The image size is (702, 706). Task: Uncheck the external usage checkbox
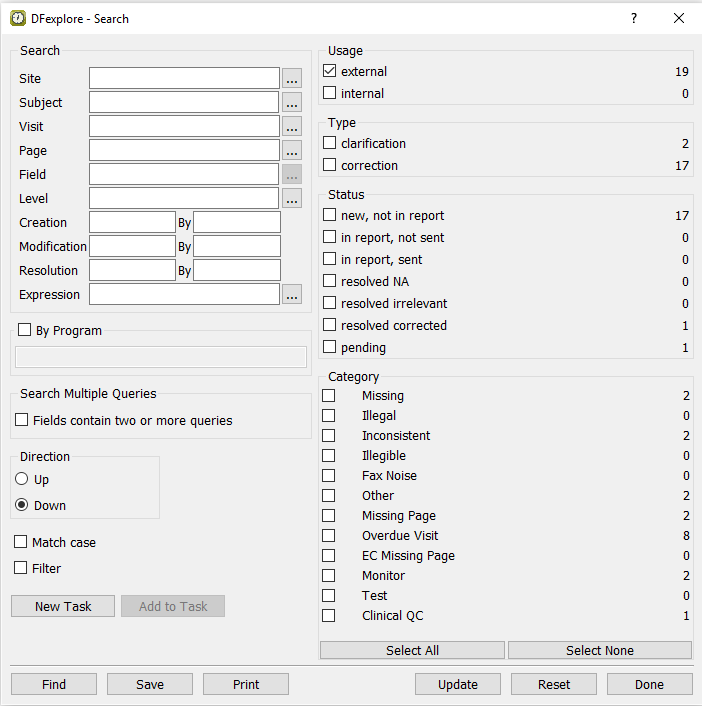(330, 72)
